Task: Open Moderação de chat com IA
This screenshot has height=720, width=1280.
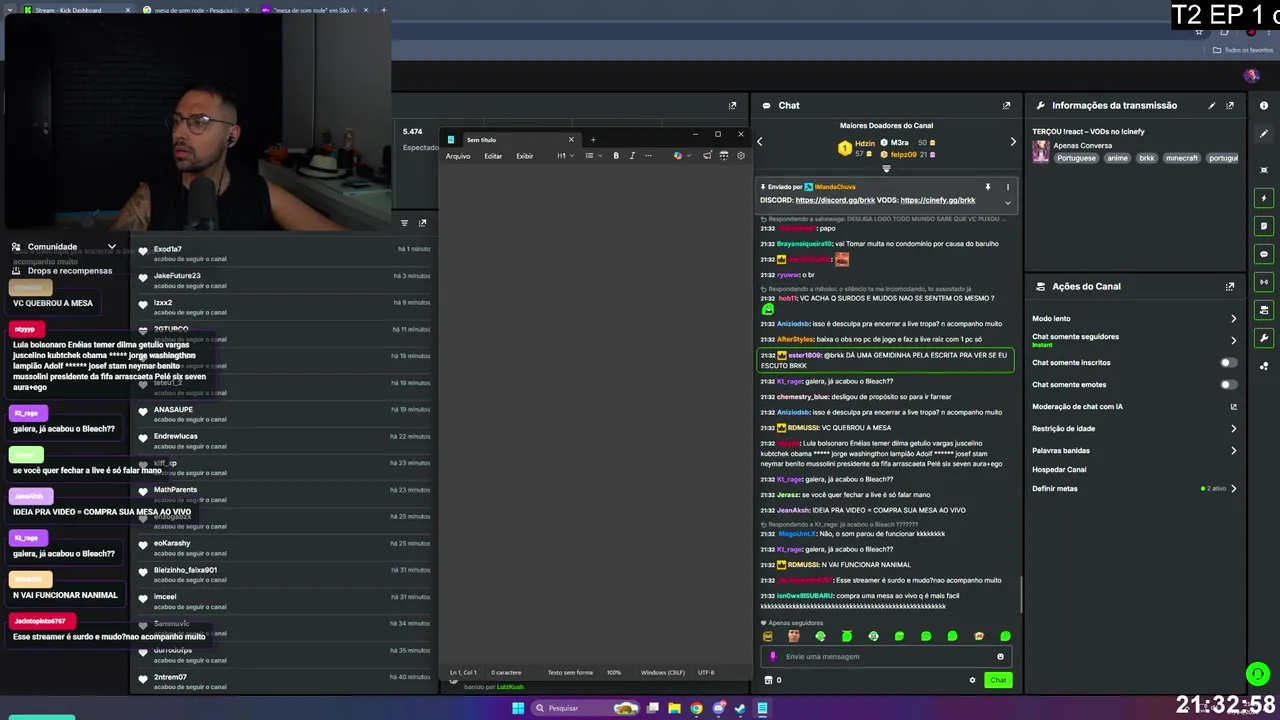Action: point(1134,406)
